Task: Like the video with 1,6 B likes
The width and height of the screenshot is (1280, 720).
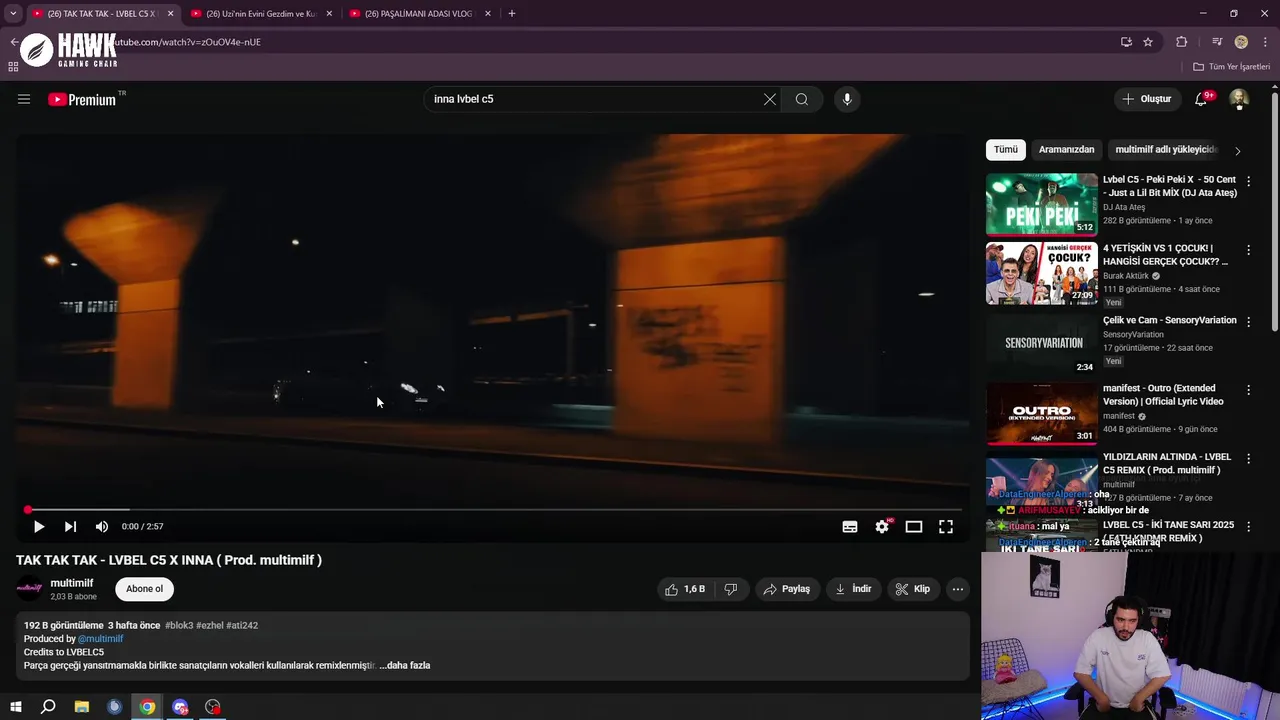Action: (x=685, y=589)
